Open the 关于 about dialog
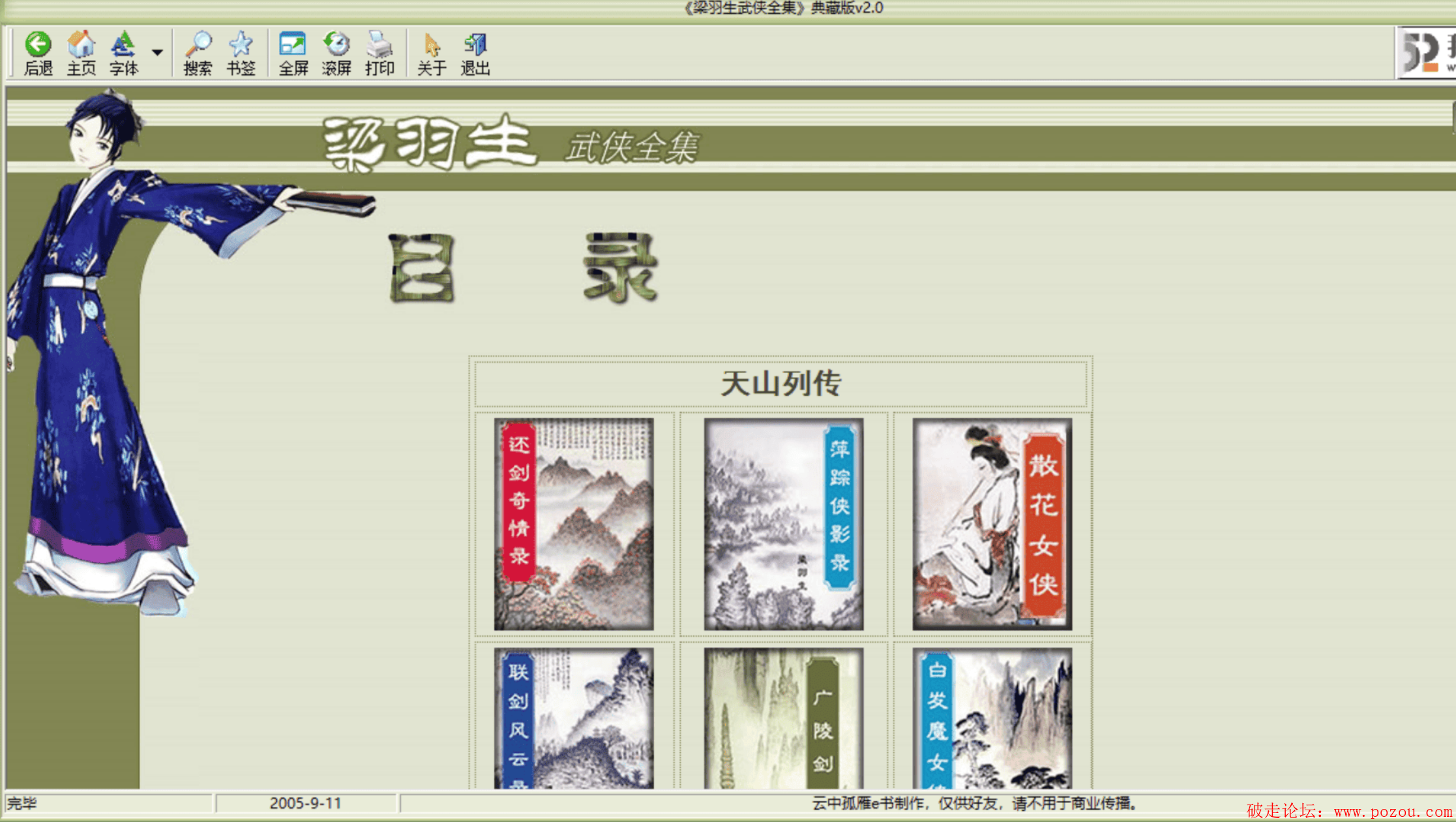1456x822 pixels. pyautogui.click(x=432, y=53)
